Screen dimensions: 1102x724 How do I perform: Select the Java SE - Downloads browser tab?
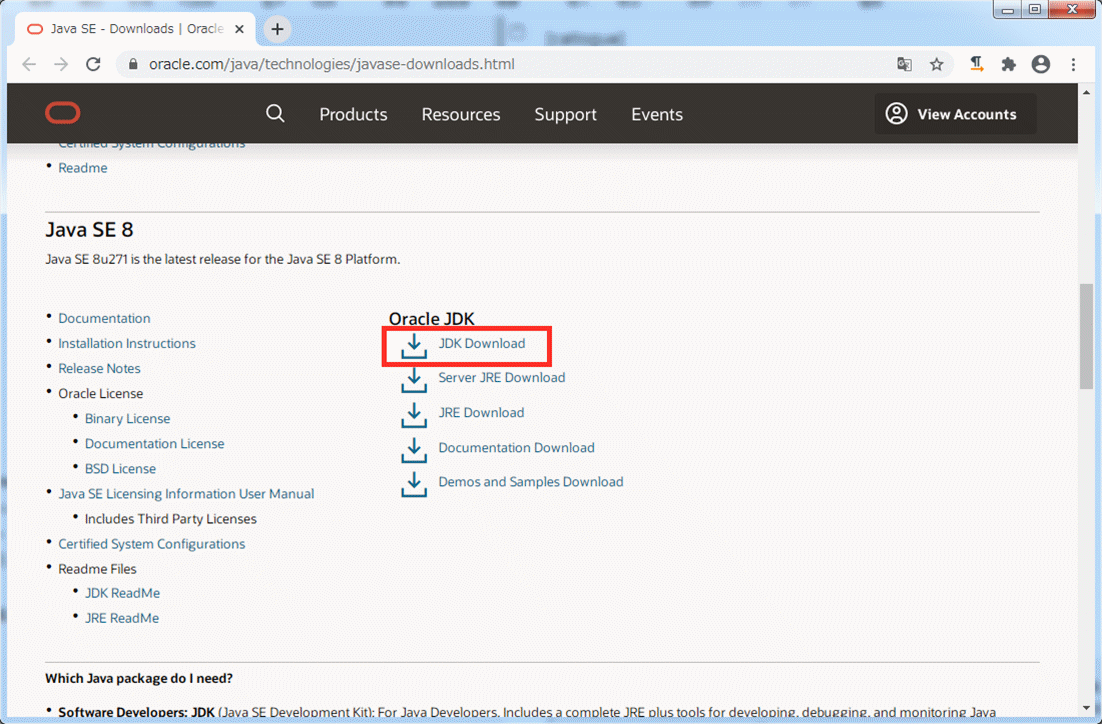pyautogui.click(x=134, y=29)
